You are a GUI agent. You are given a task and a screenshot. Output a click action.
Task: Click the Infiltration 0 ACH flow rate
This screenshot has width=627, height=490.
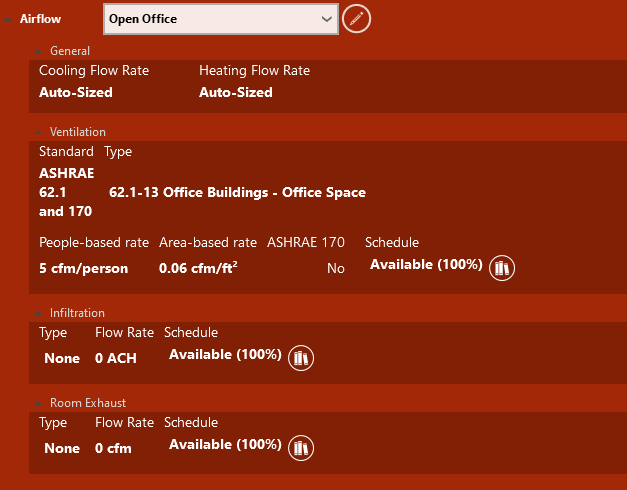[116, 358]
